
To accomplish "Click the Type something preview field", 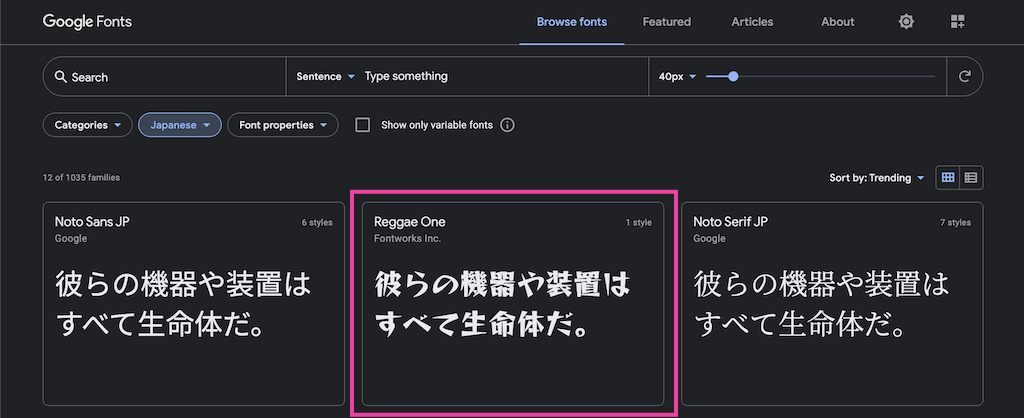I will point(504,76).
